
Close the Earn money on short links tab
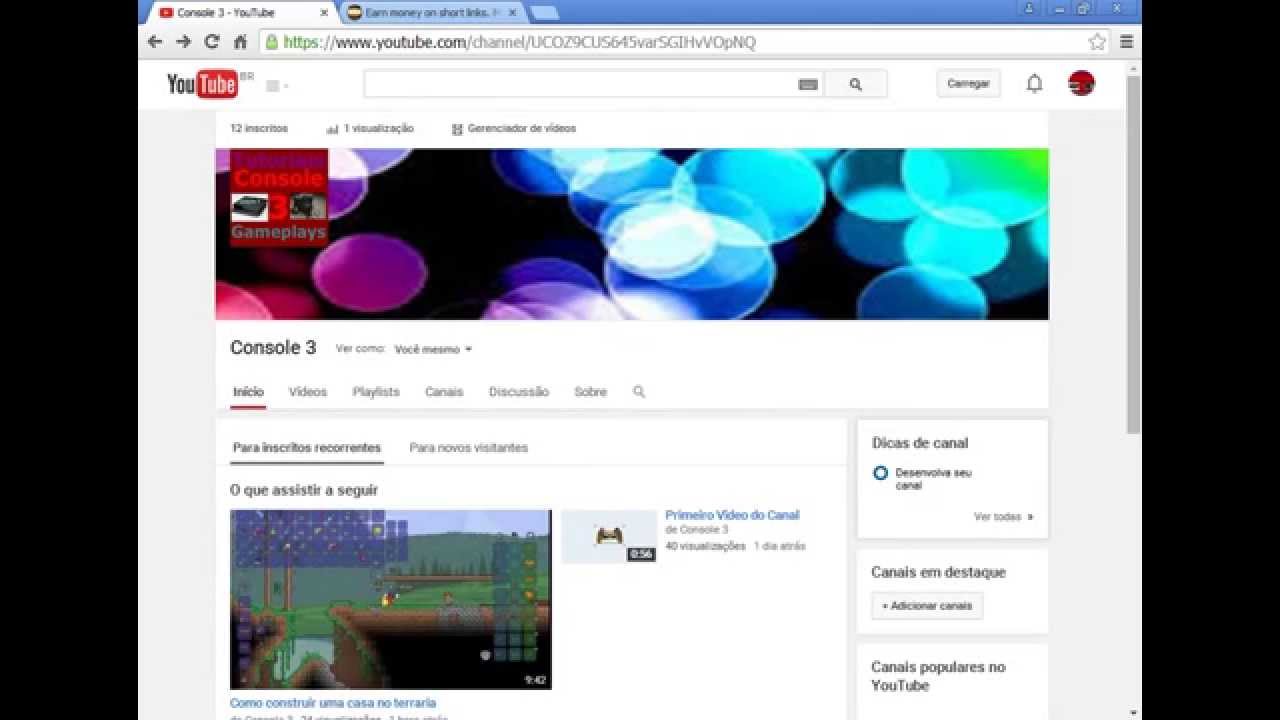[513, 13]
